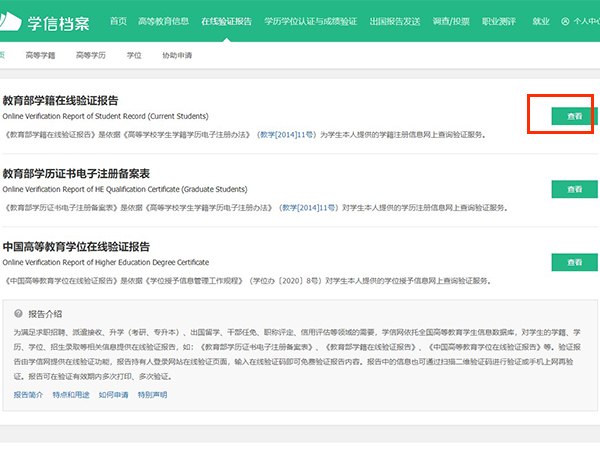600x450 pixels.
Task: Open the 协助申请 sub-tab
Action: point(177,56)
